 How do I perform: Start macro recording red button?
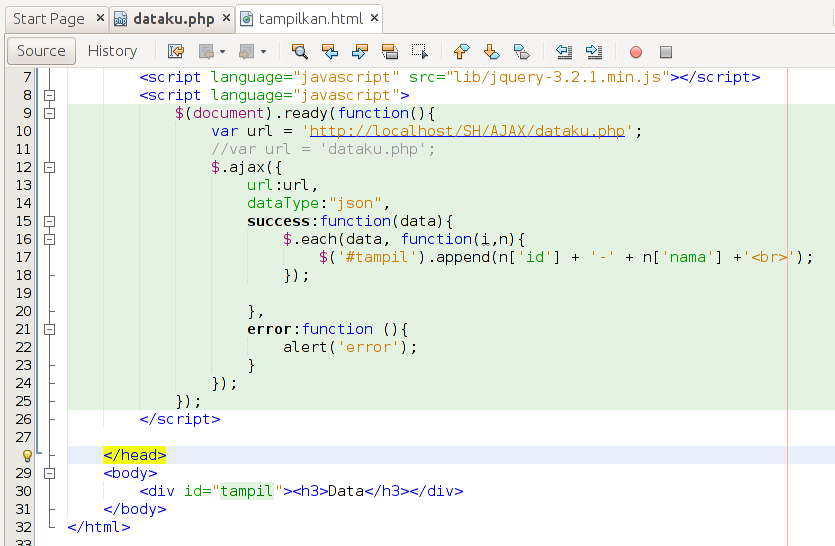[x=636, y=52]
